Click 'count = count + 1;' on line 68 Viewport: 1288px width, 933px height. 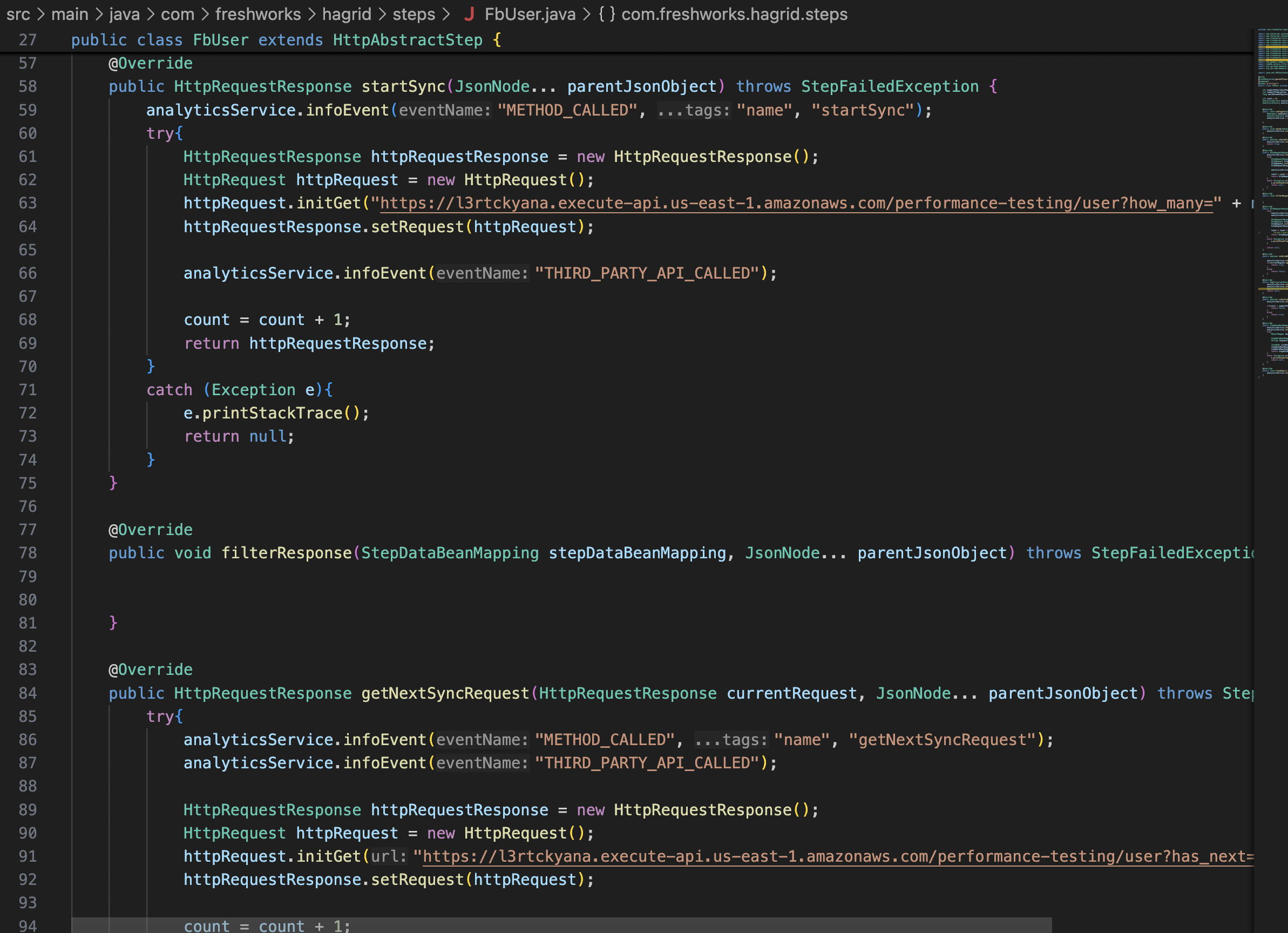click(267, 320)
